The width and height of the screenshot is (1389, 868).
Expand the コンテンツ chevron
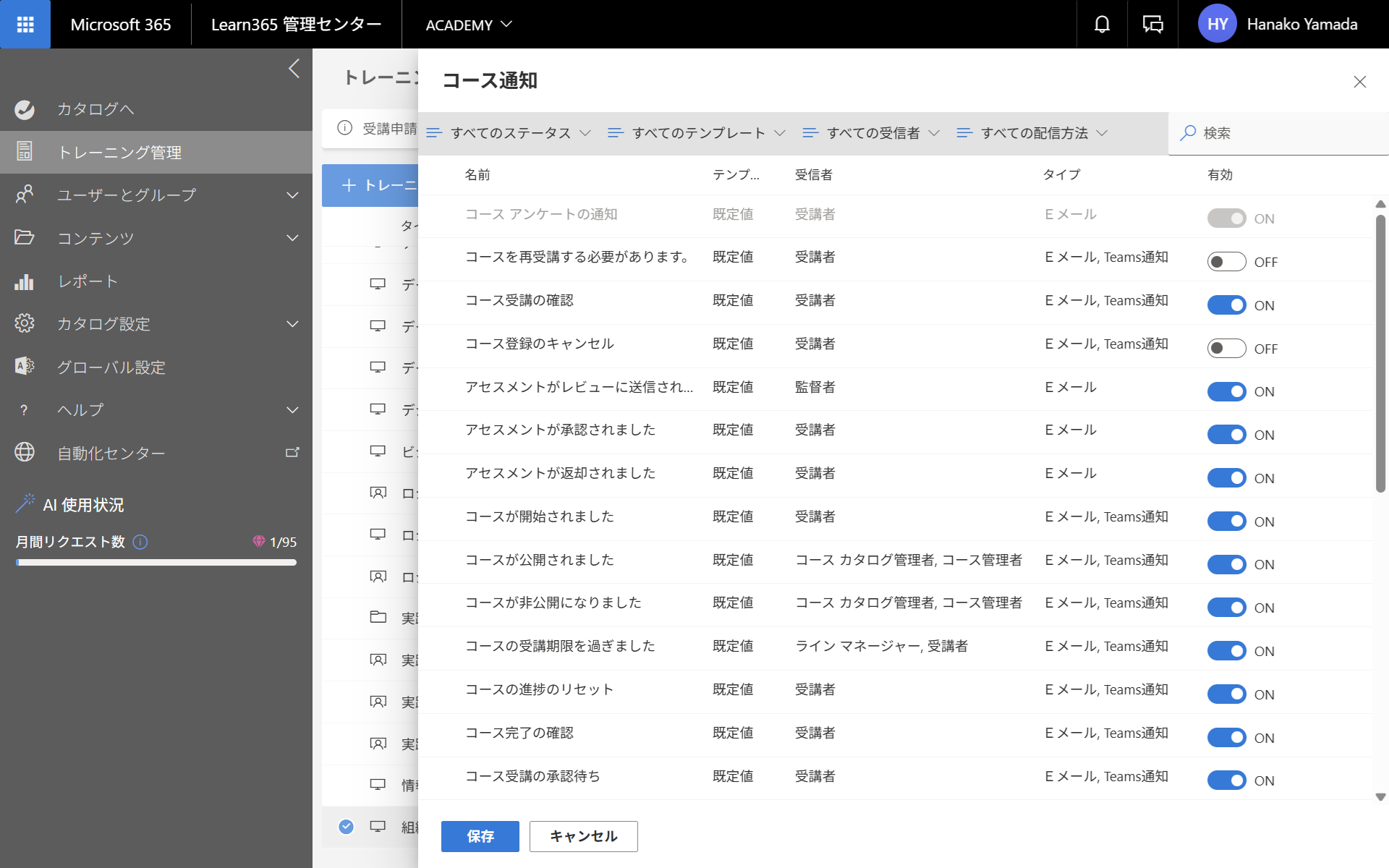coord(292,238)
